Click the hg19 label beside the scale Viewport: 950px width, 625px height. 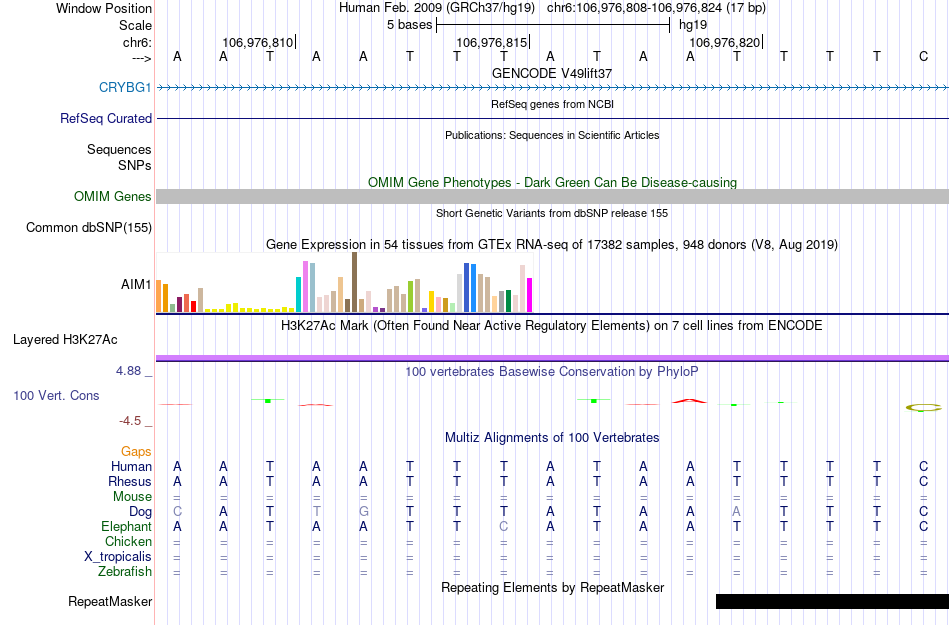coord(693,25)
